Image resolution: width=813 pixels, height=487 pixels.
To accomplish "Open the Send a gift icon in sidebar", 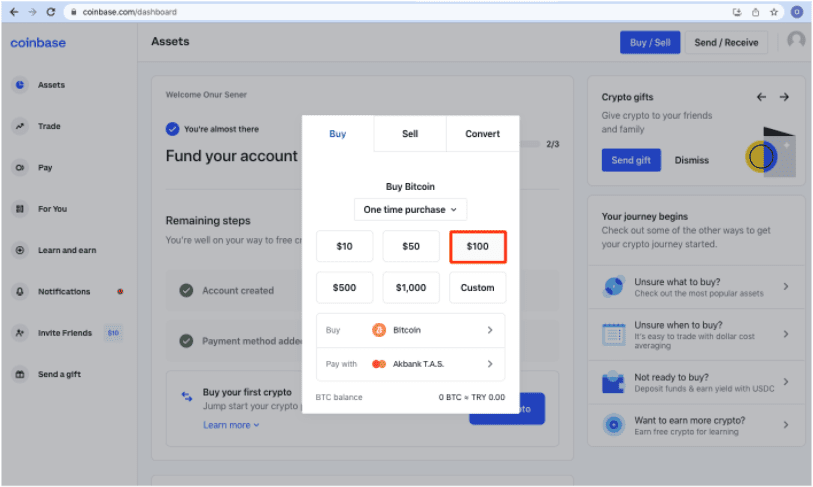I will (x=20, y=374).
